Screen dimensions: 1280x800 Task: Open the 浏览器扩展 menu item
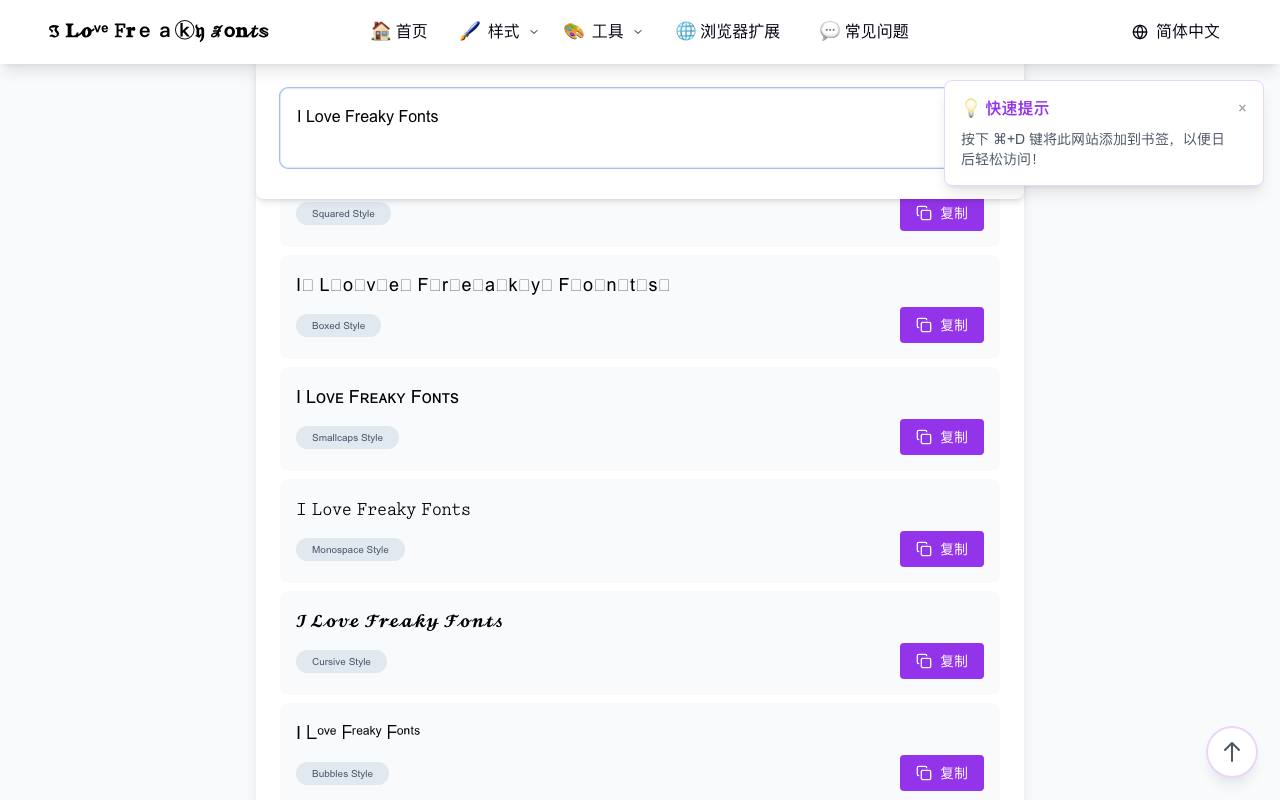pyautogui.click(x=728, y=32)
